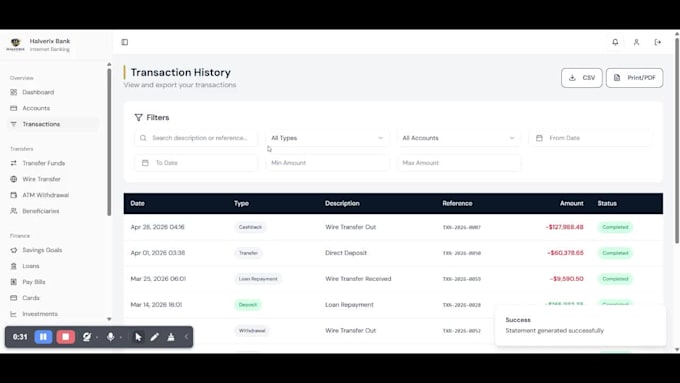Click the Withdrawal type badge
Viewport: 680px width, 383px height.
click(x=252, y=331)
